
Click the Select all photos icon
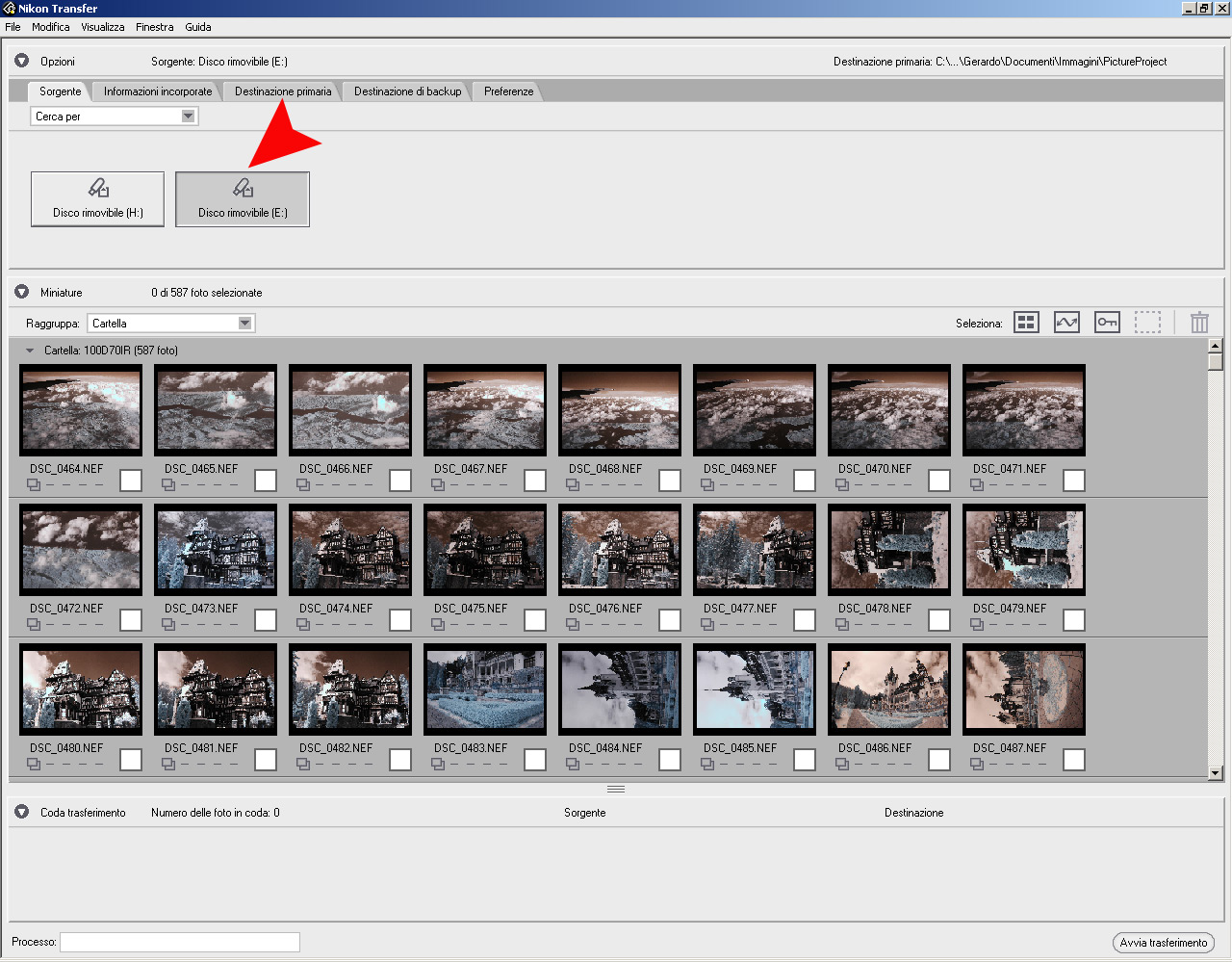[x=1027, y=323]
